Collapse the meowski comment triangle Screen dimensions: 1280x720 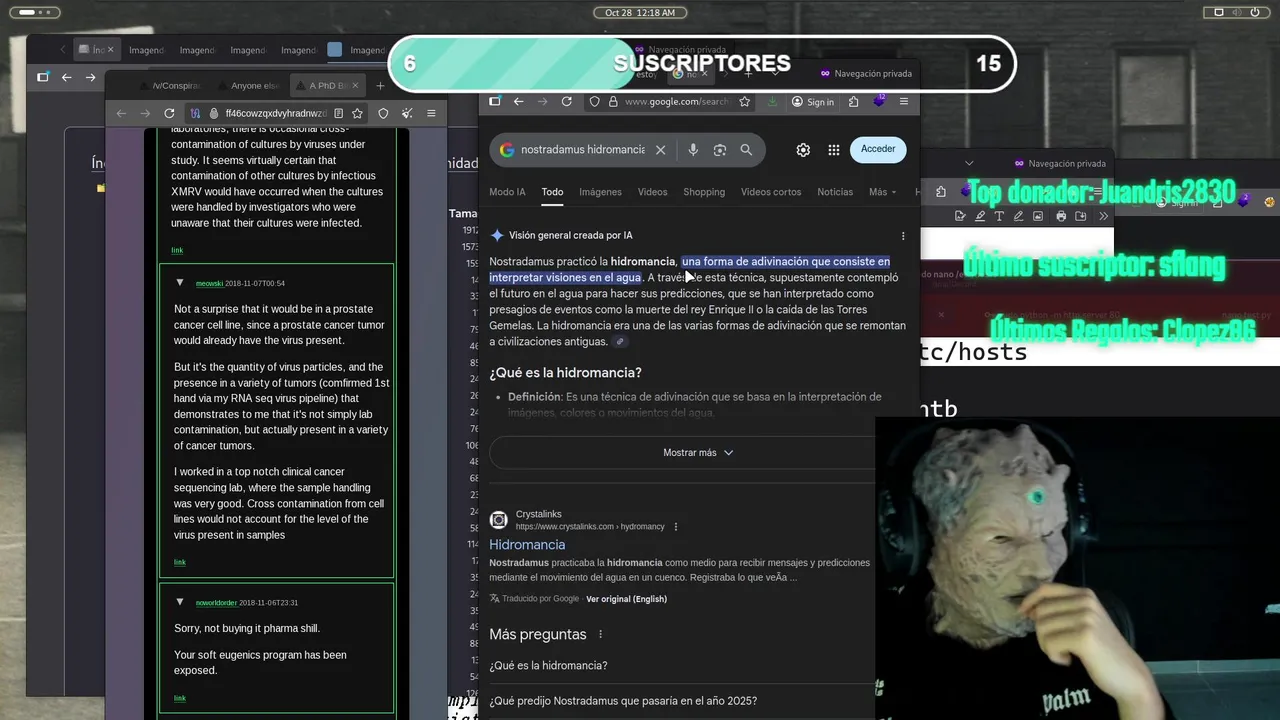180,283
